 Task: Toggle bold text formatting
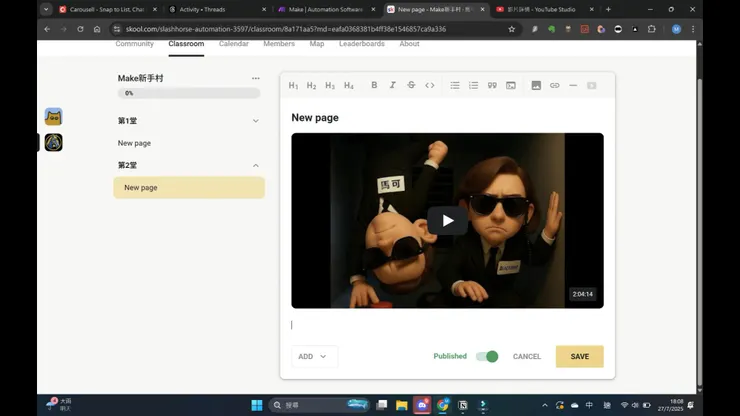tap(374, 86)
